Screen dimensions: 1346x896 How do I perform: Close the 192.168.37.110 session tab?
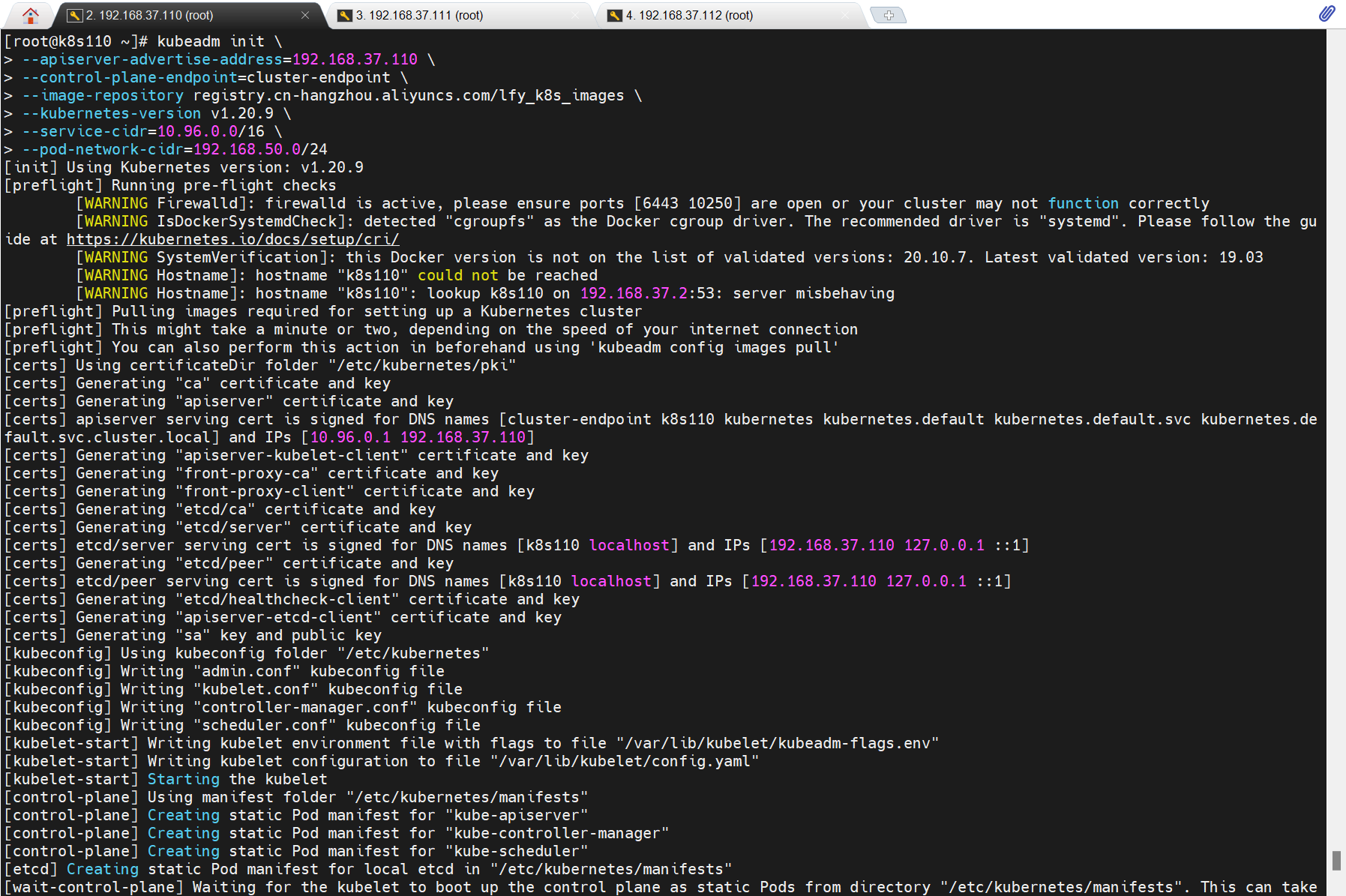pyautogui.click(x=305, y=15)
